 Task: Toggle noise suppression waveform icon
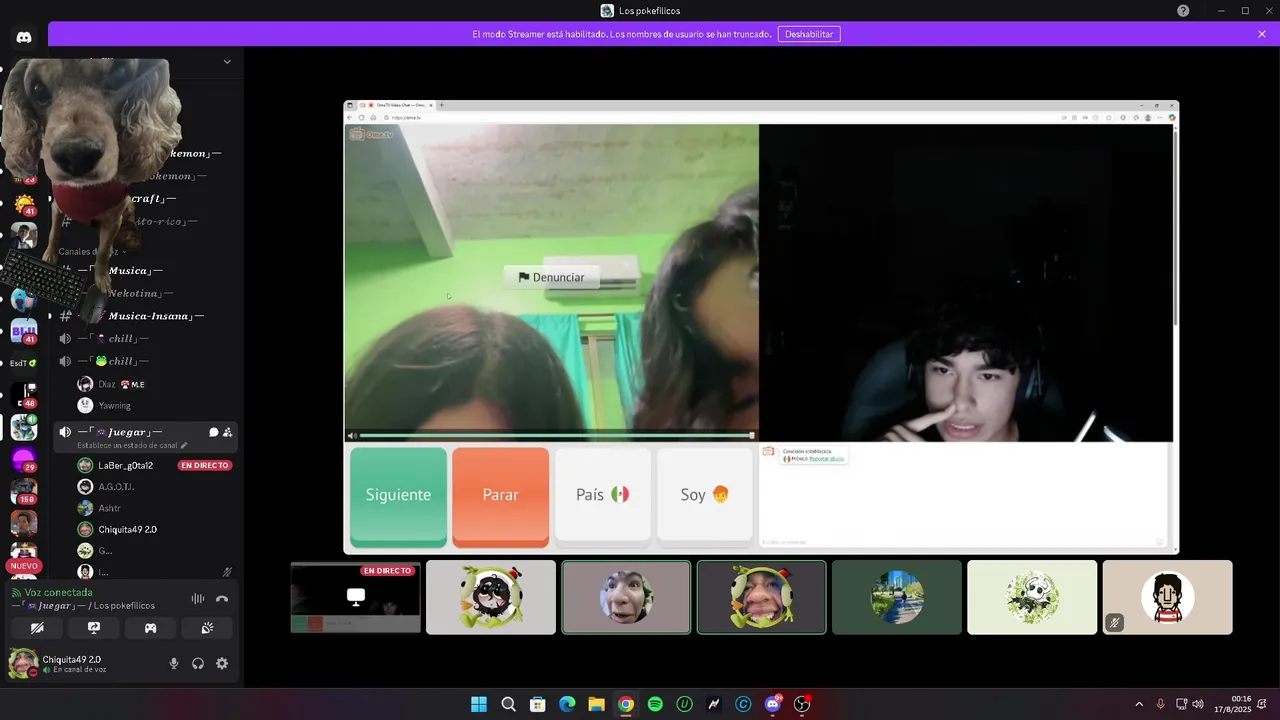[x=198, y=599]
